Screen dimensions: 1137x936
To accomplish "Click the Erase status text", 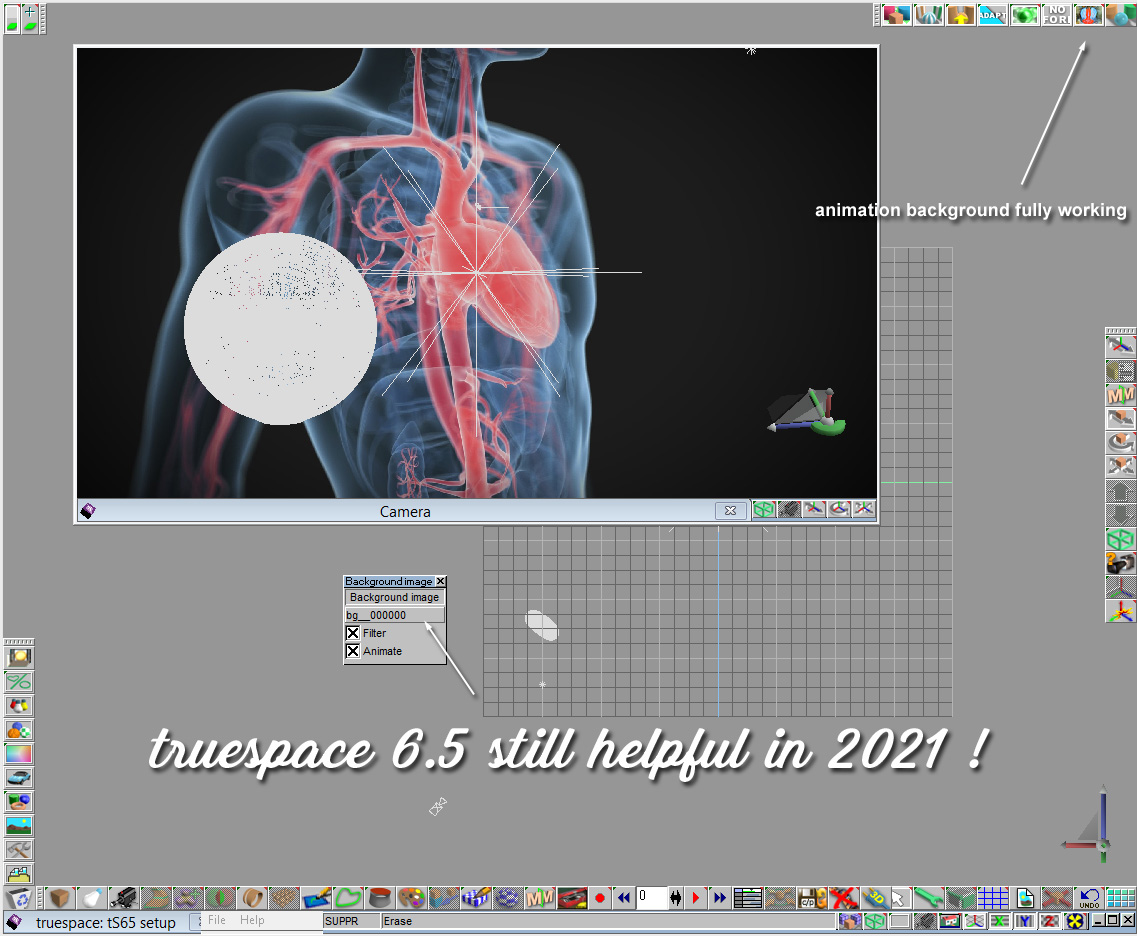I will (397, 921).
